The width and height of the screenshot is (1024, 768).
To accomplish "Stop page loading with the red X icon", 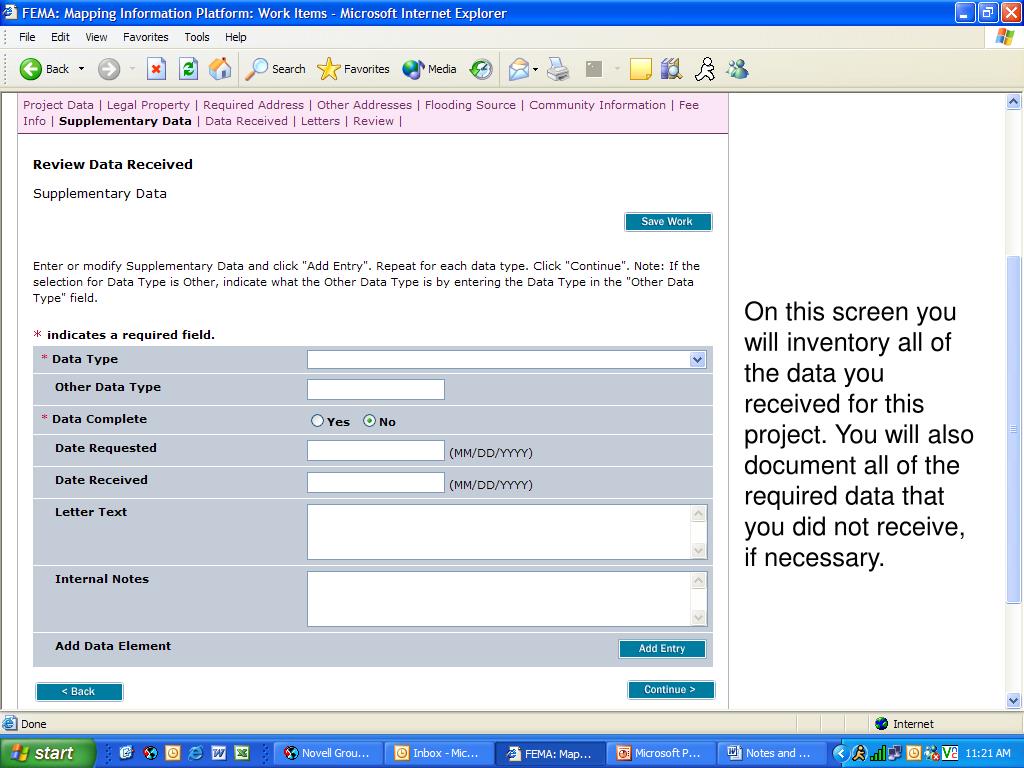I will point(156,69).
